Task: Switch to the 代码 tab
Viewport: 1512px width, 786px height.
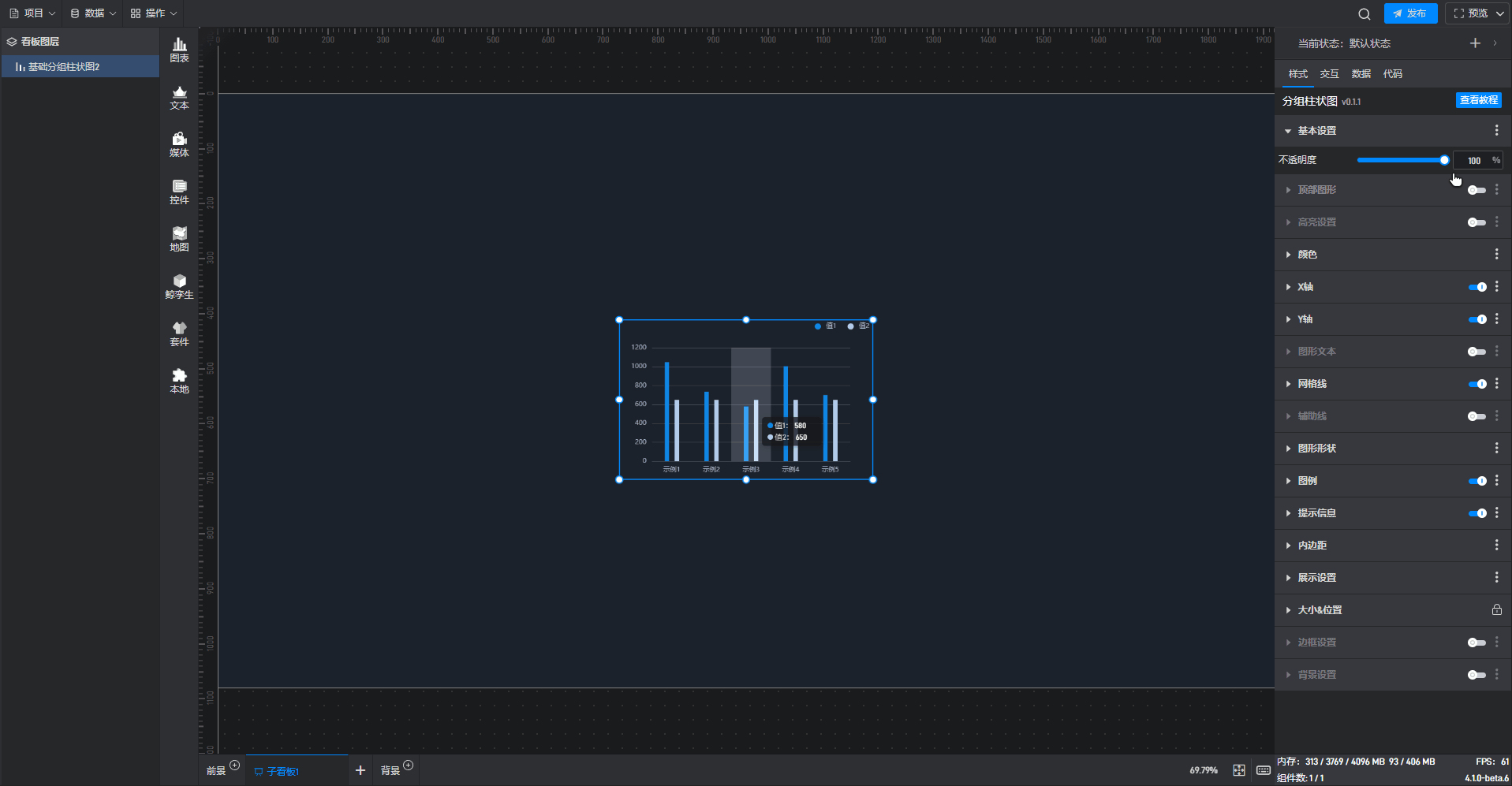Action: tap(1392, 74)
